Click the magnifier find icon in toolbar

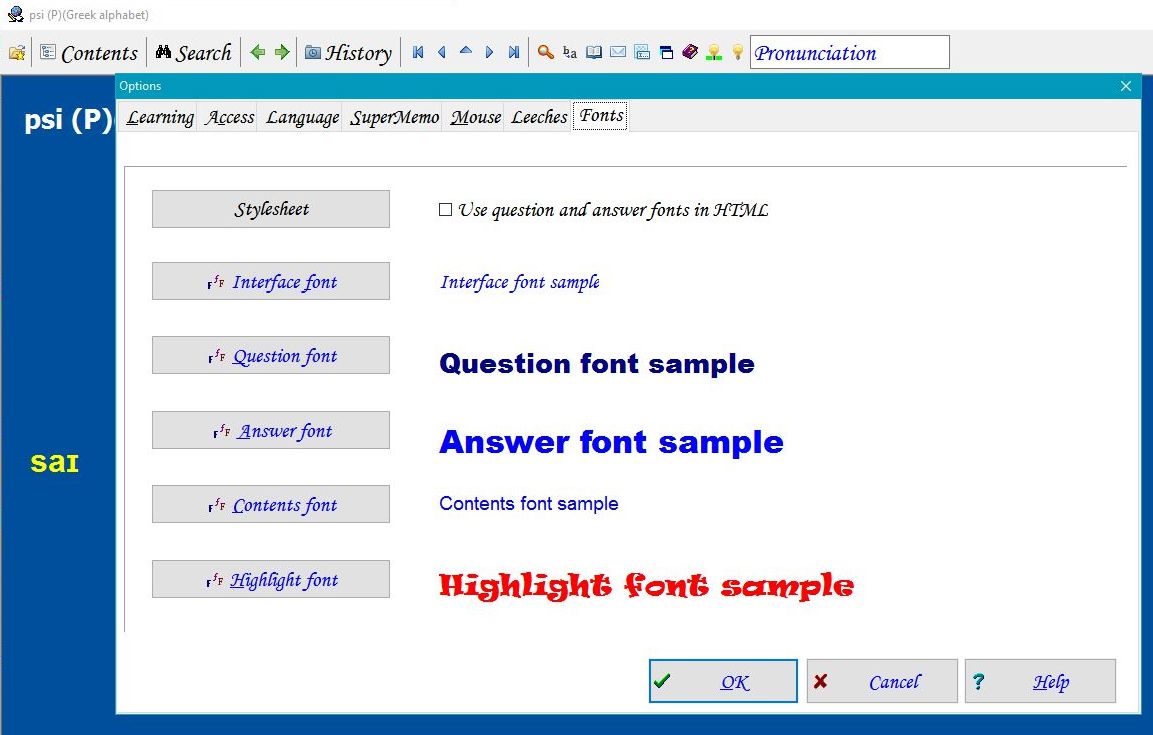[546, 53]
